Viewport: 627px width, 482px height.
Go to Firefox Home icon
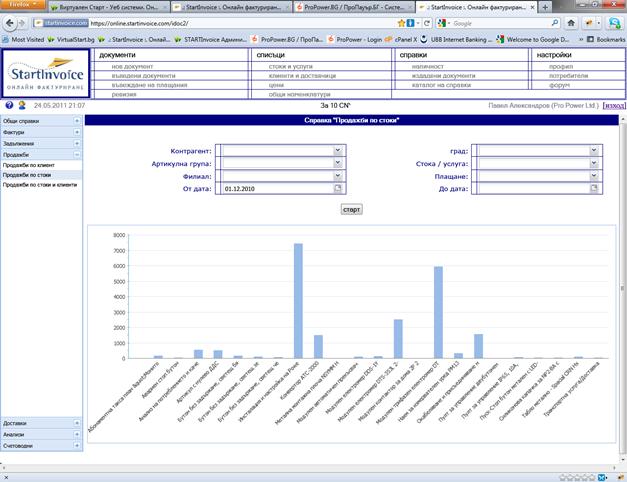coord(571,23)
